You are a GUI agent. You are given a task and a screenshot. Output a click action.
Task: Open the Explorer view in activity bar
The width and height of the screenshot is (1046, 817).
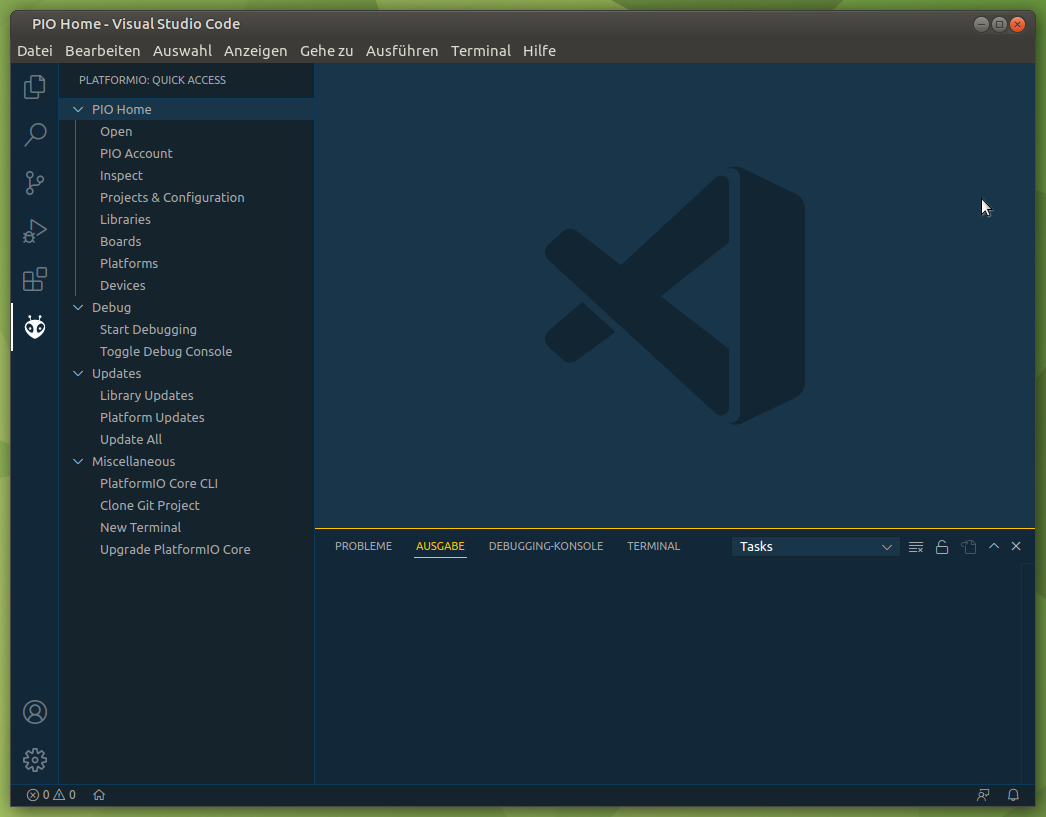pos(35,87)
